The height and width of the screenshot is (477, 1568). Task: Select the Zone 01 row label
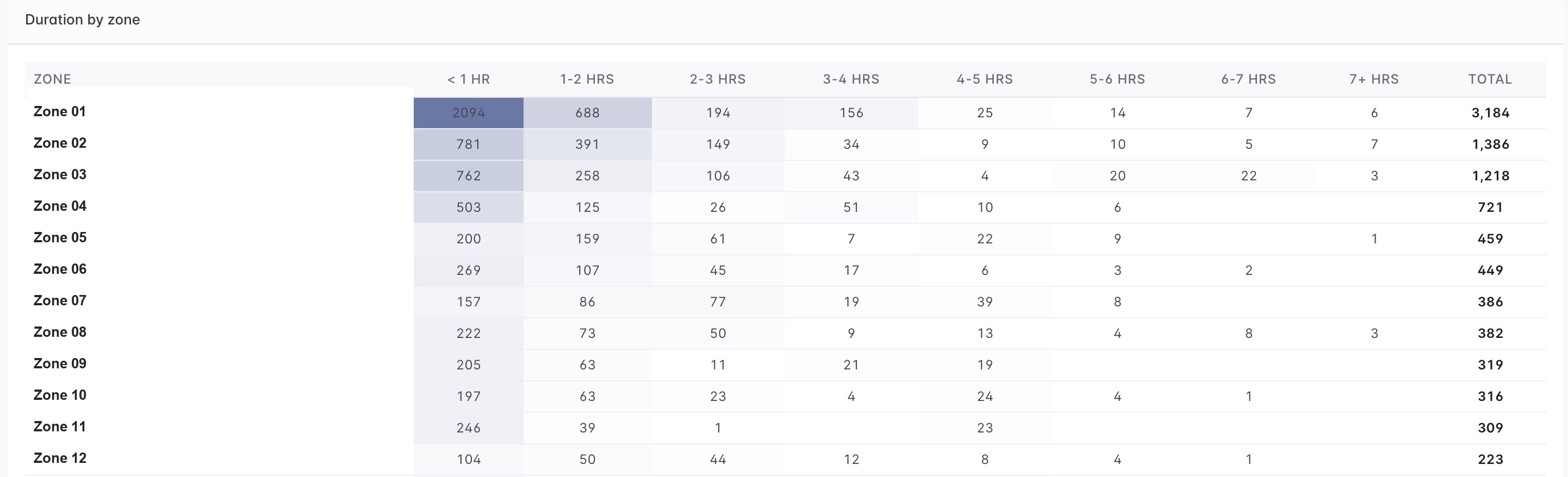tap(60, 111)
